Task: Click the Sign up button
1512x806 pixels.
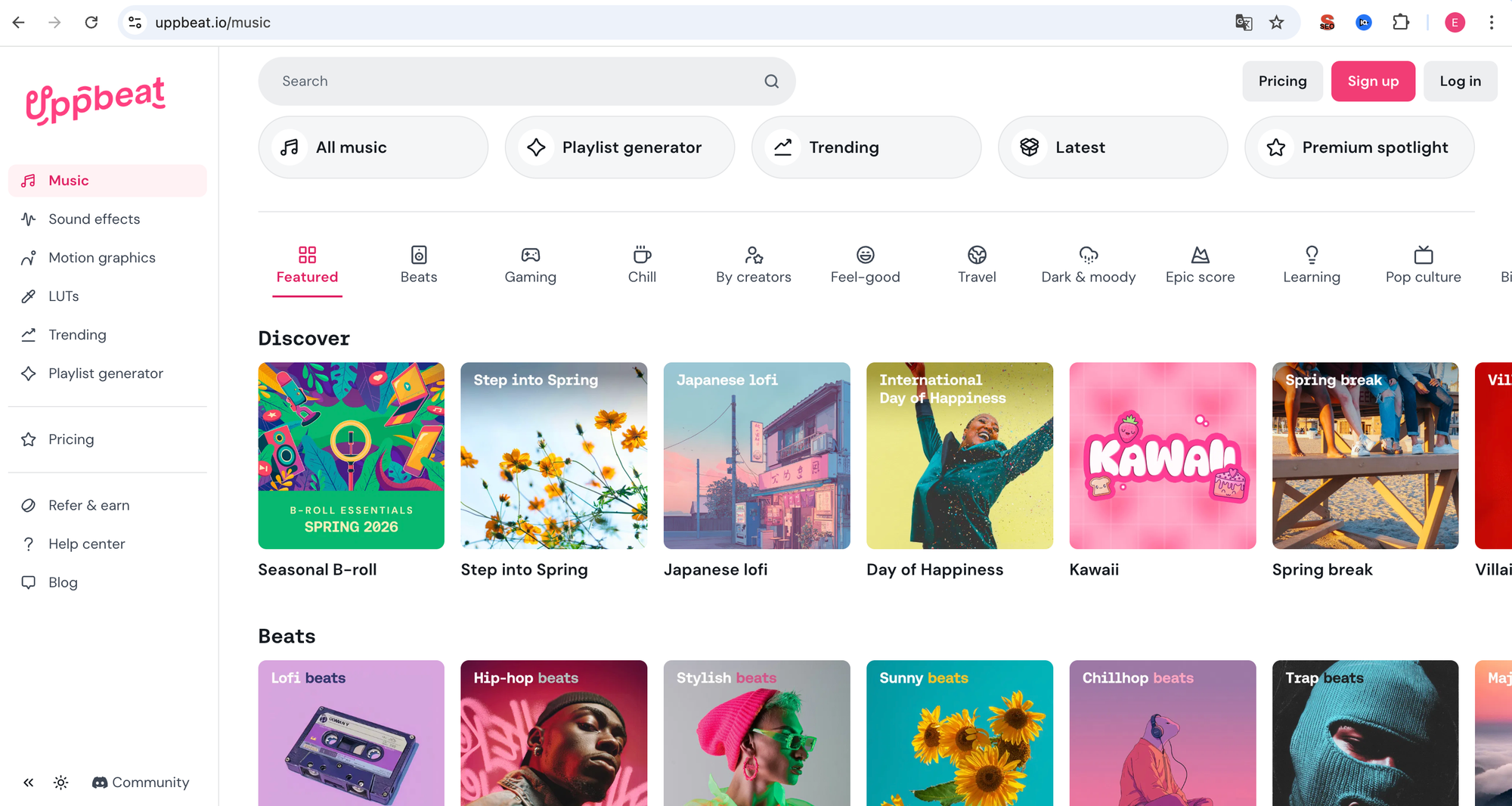Action: tap(1373, 82)
